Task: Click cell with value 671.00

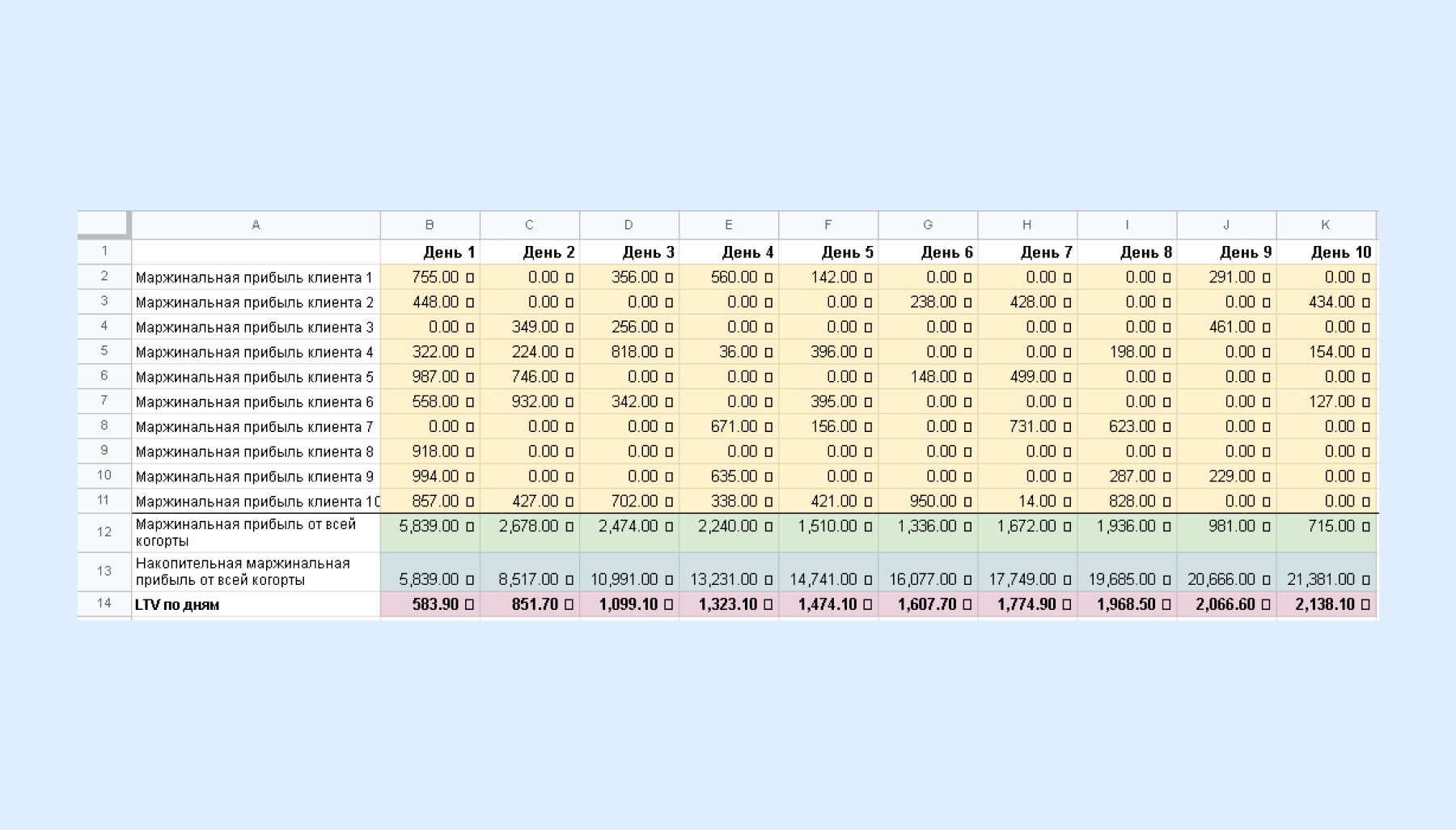Action: point(729,426)
